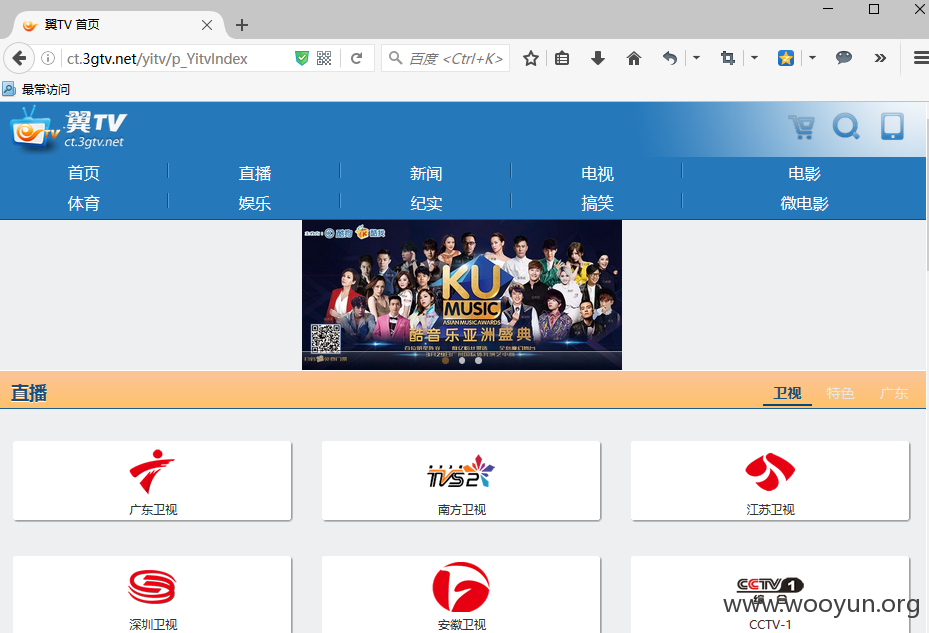Screen dimensions: 929x633
Task: Click the magnifier in the Baidu search box
Action: point(395,58)
